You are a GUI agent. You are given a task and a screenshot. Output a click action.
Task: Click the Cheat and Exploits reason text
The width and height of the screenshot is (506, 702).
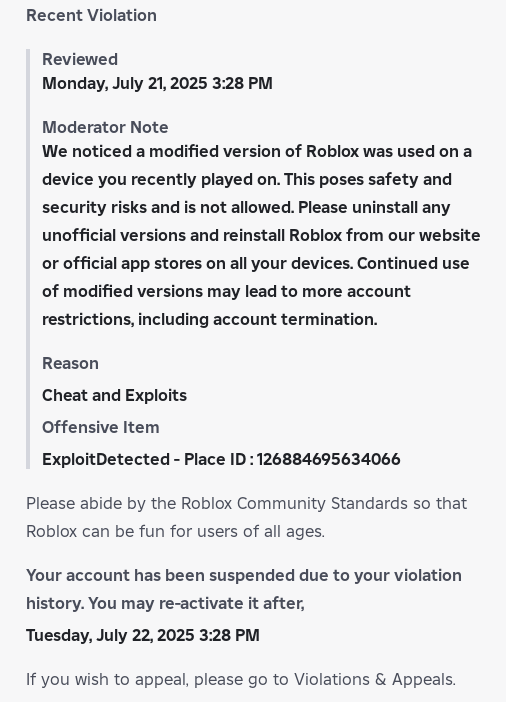(x=114, y=396)
